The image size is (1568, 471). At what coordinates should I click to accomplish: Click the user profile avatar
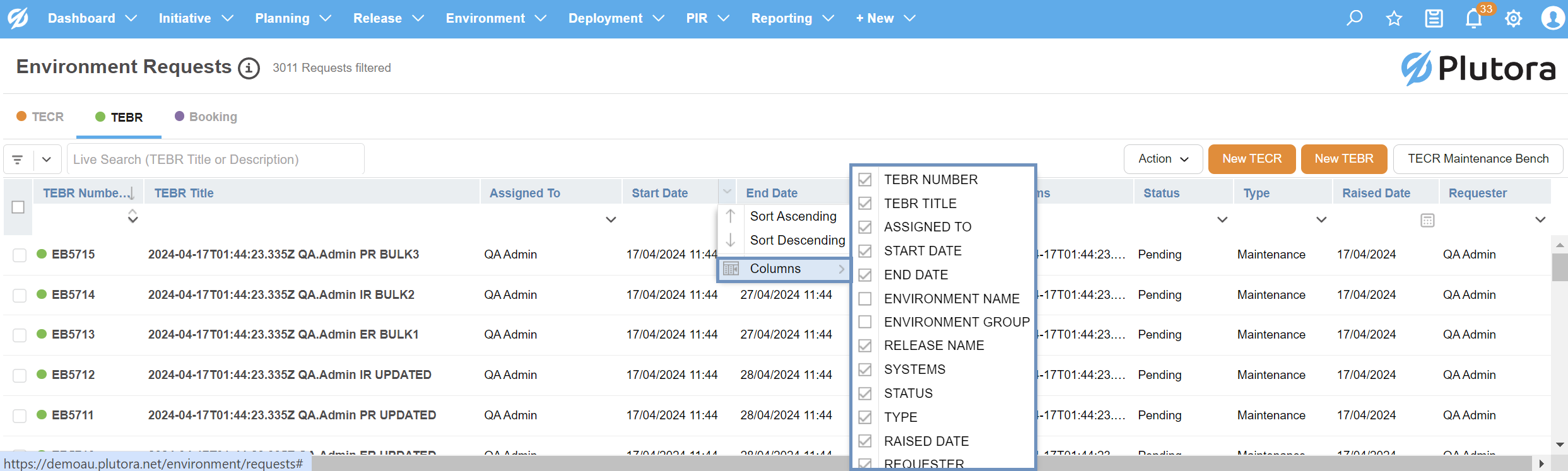click(x=1552, y=18)
